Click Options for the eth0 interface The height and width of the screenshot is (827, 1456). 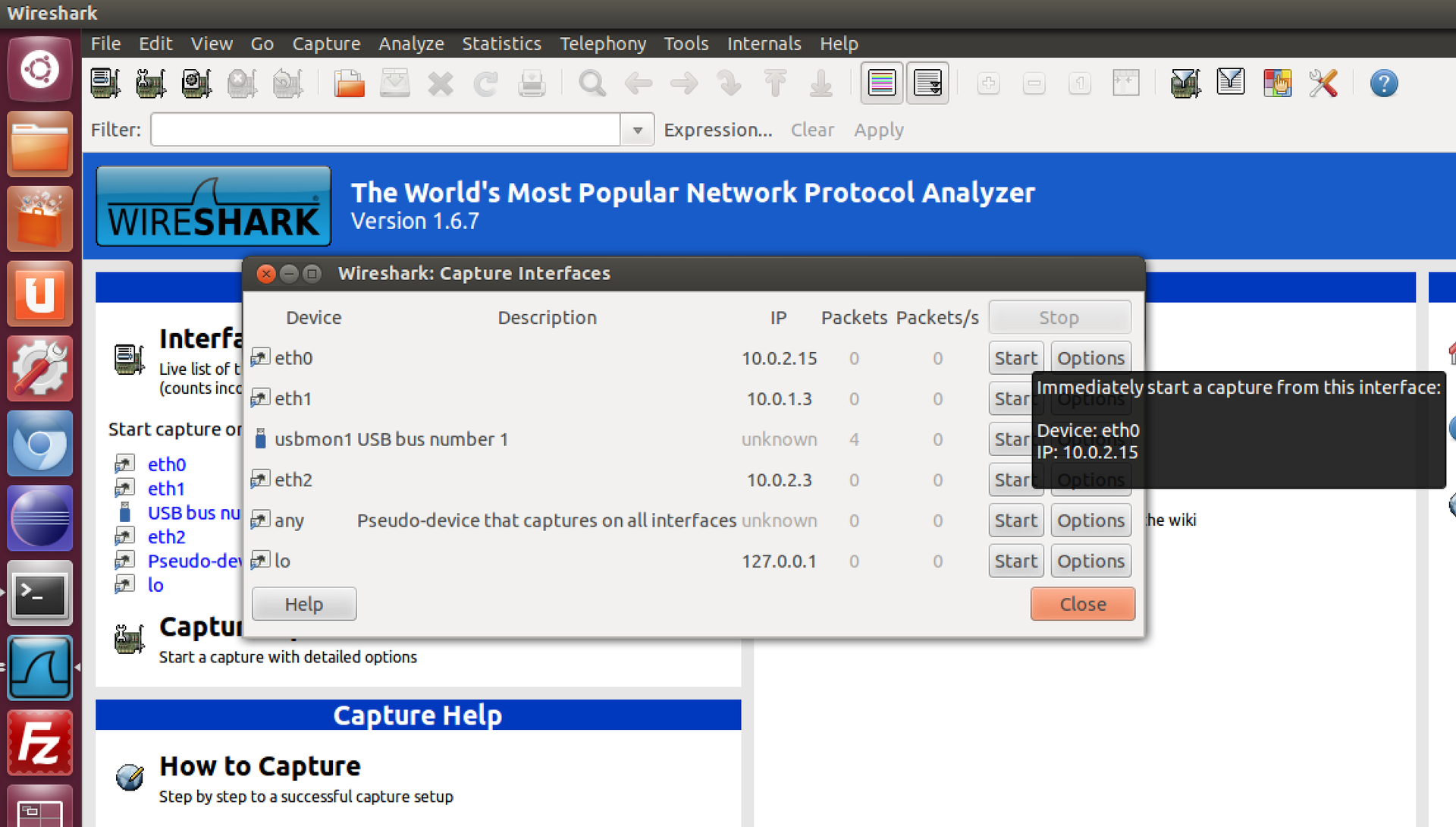(1090, 358)
